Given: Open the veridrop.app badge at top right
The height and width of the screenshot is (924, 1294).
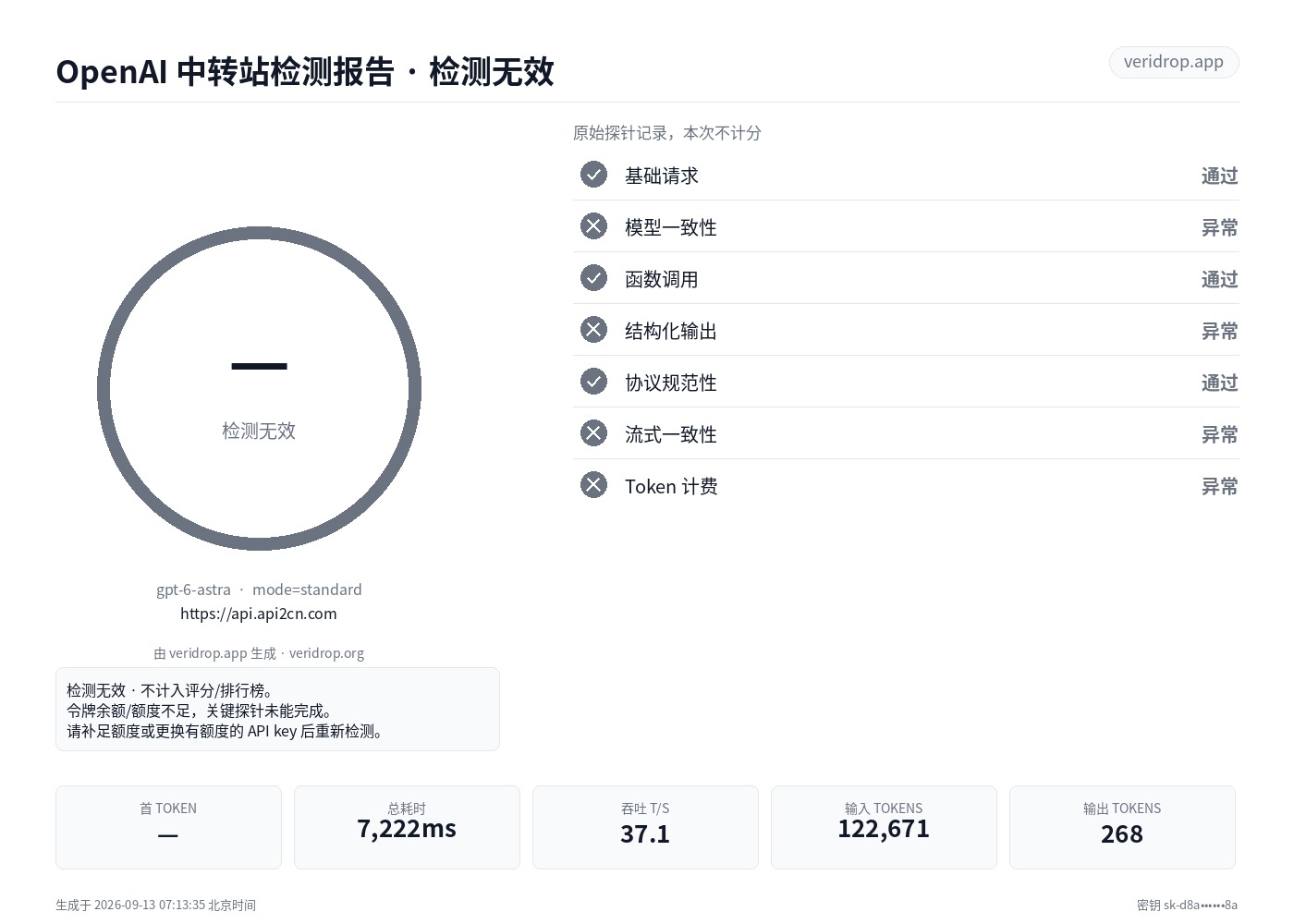Looking at the screenshot, I should pos(1173,62).
